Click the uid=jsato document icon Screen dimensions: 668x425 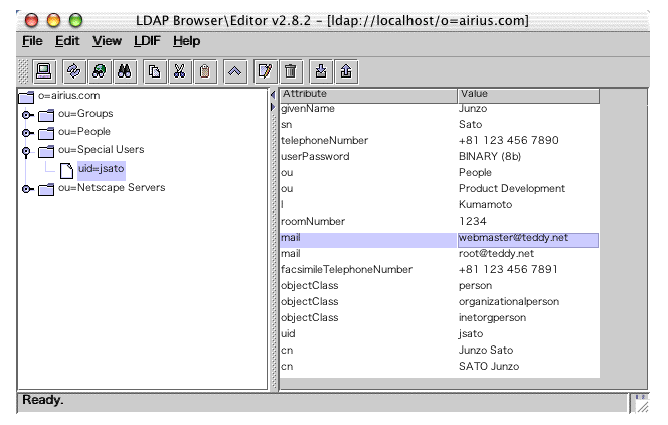coord(66,170)
